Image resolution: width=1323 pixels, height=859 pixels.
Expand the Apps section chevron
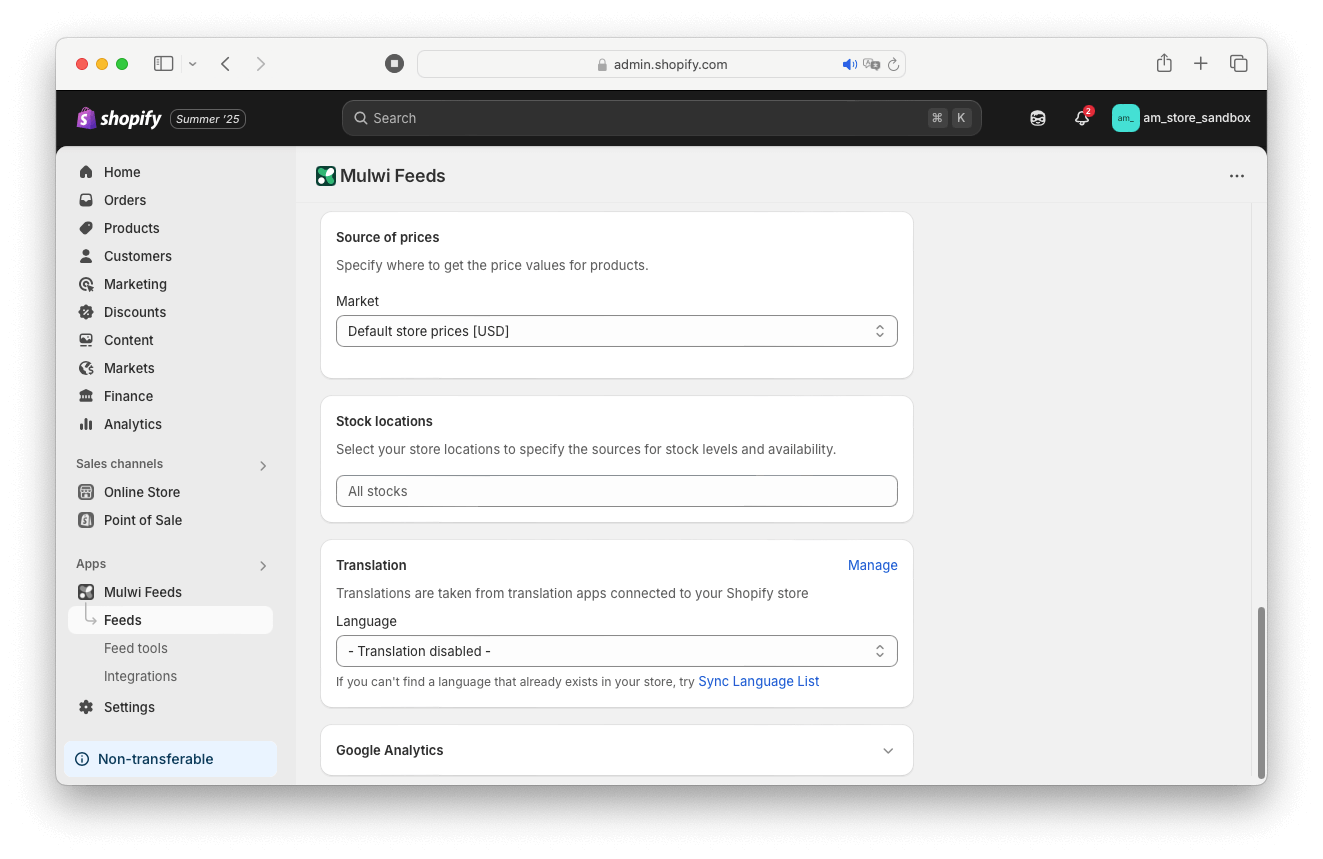coord(263,565)
